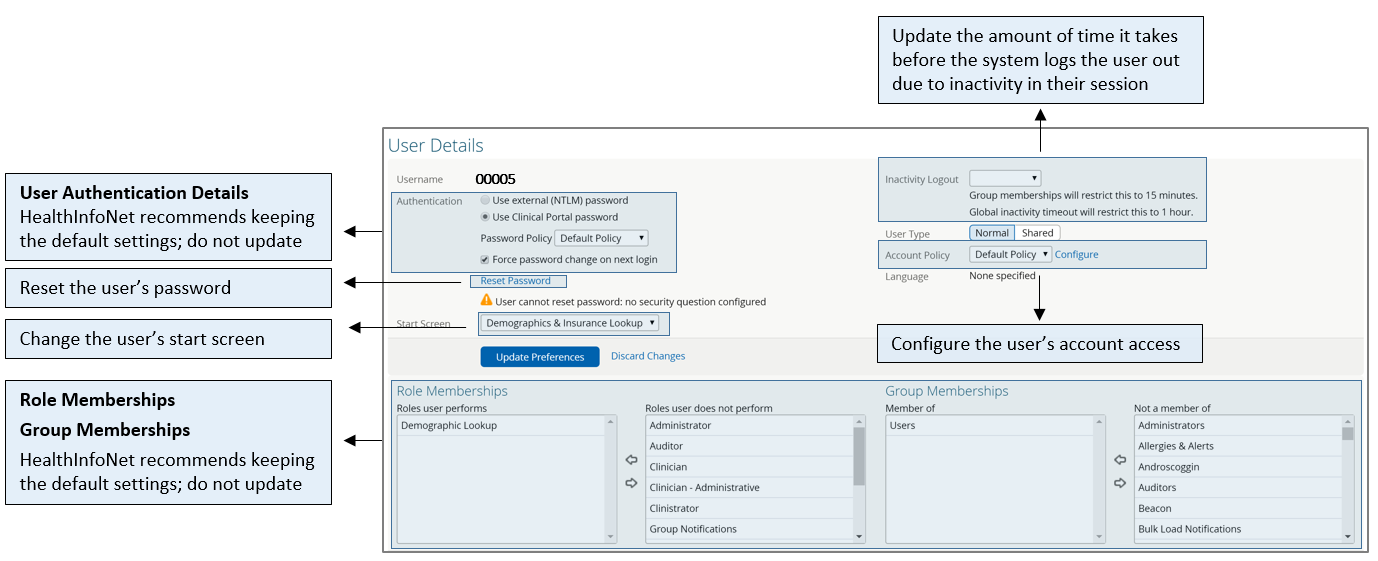Open the Account Policy dropdown

[1010, 255]
